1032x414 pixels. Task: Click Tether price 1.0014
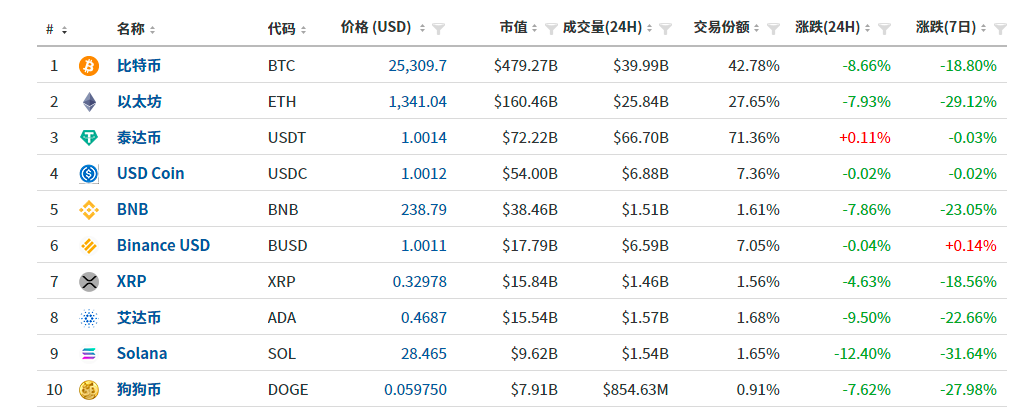click(424, 138)
